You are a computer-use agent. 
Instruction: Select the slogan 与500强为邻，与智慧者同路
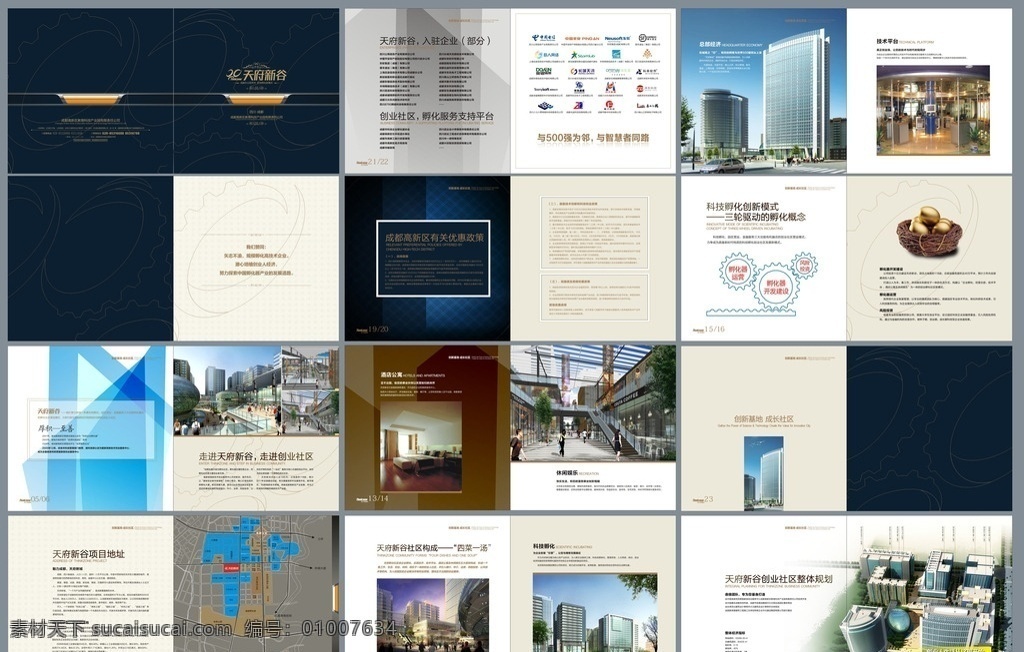pos(593,139)
